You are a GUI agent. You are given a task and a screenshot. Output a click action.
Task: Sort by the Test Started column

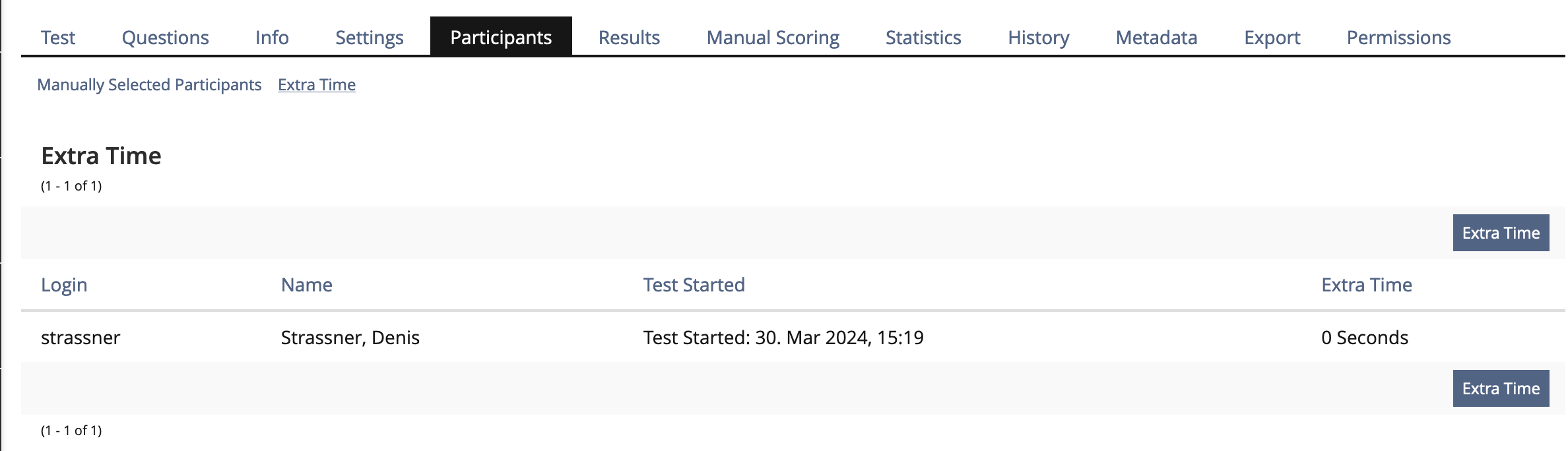tap(694, 285)
